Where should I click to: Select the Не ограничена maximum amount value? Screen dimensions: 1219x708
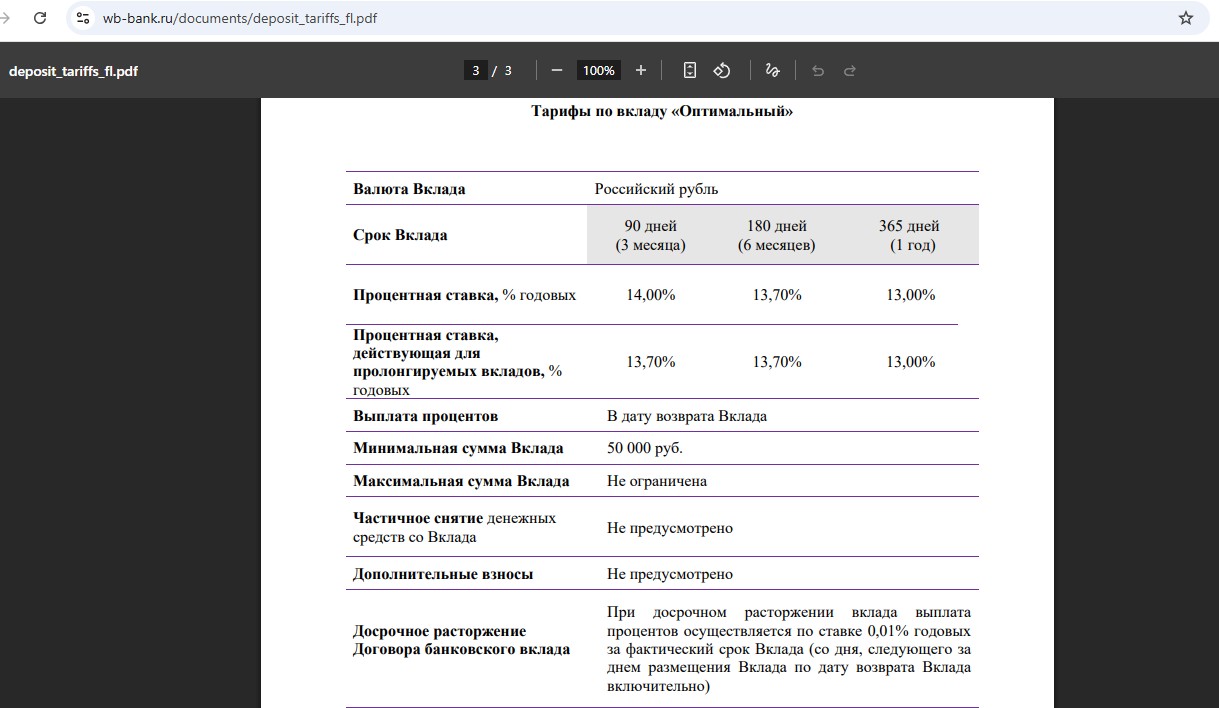click(x=657, y=481)
